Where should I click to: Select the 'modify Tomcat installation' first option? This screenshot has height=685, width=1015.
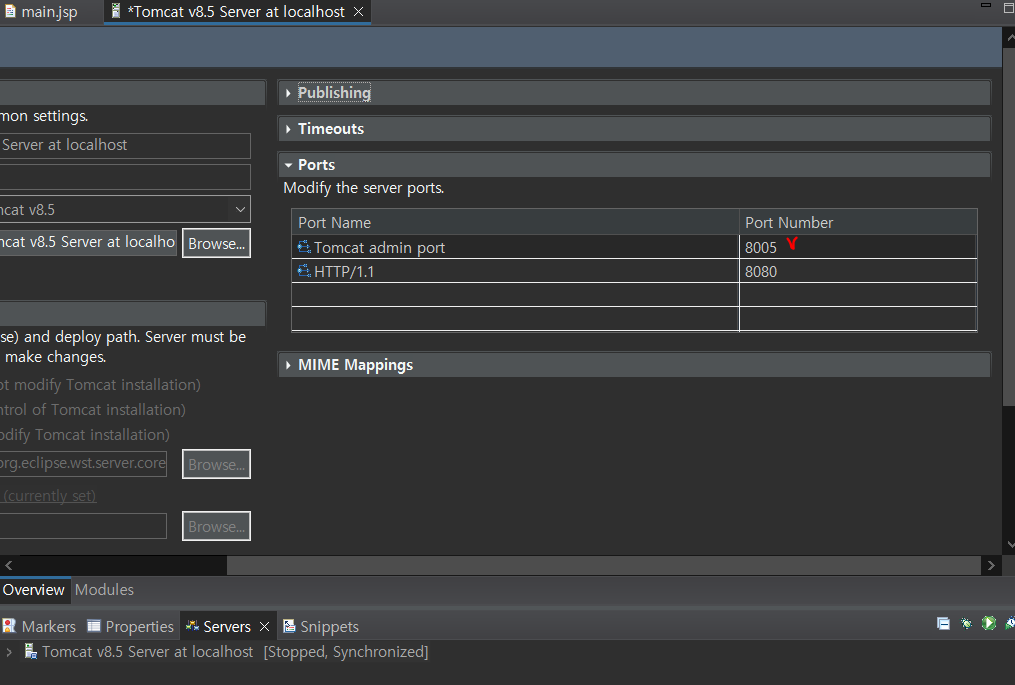(100, 385)
